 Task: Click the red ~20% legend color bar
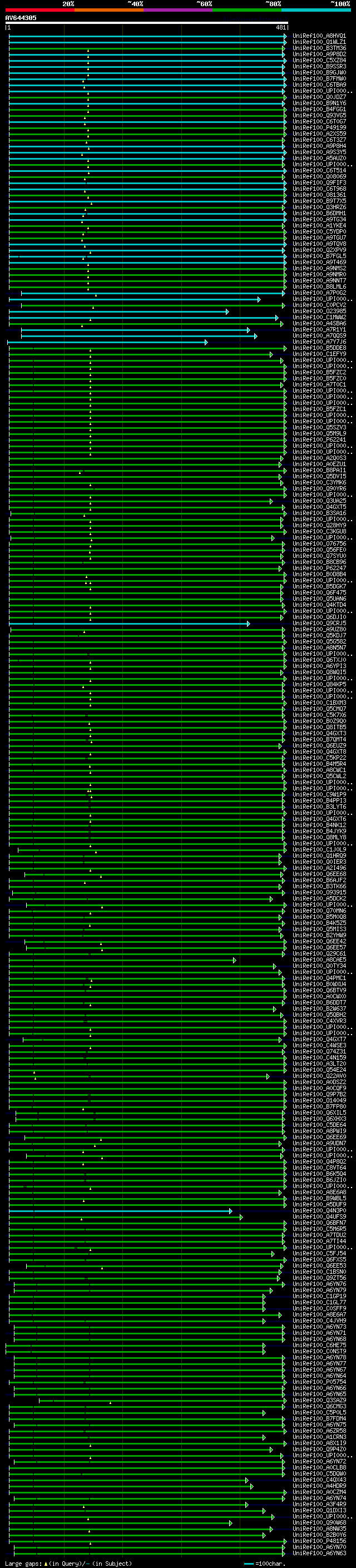[40, 10]
